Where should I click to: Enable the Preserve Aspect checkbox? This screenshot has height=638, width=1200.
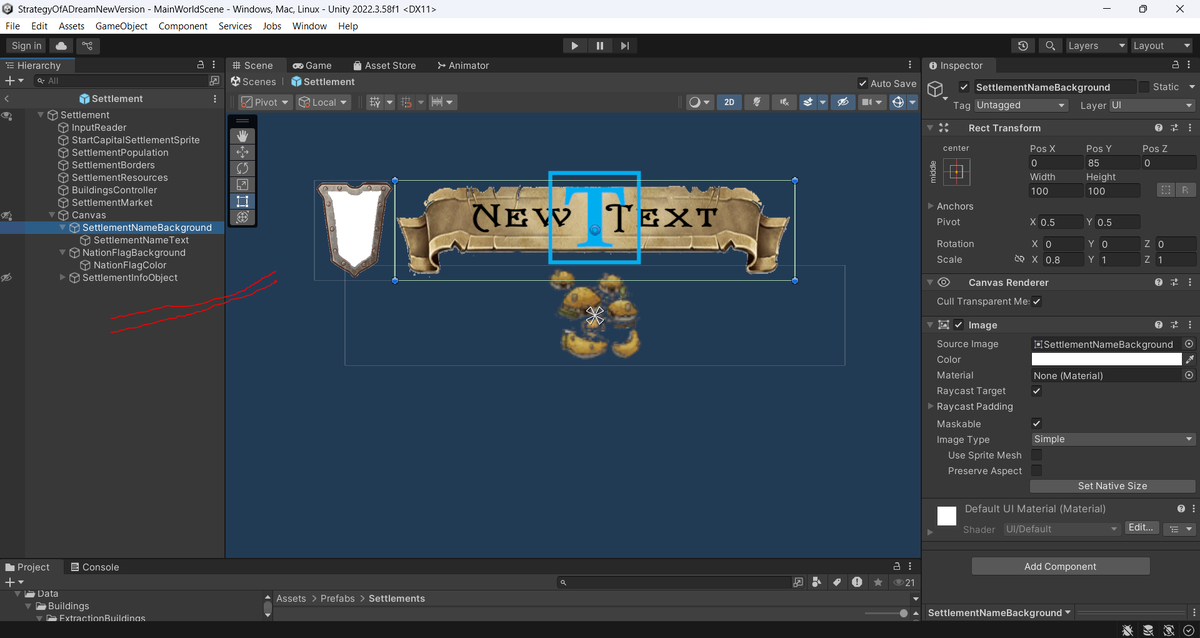(x=1036, y=471)
